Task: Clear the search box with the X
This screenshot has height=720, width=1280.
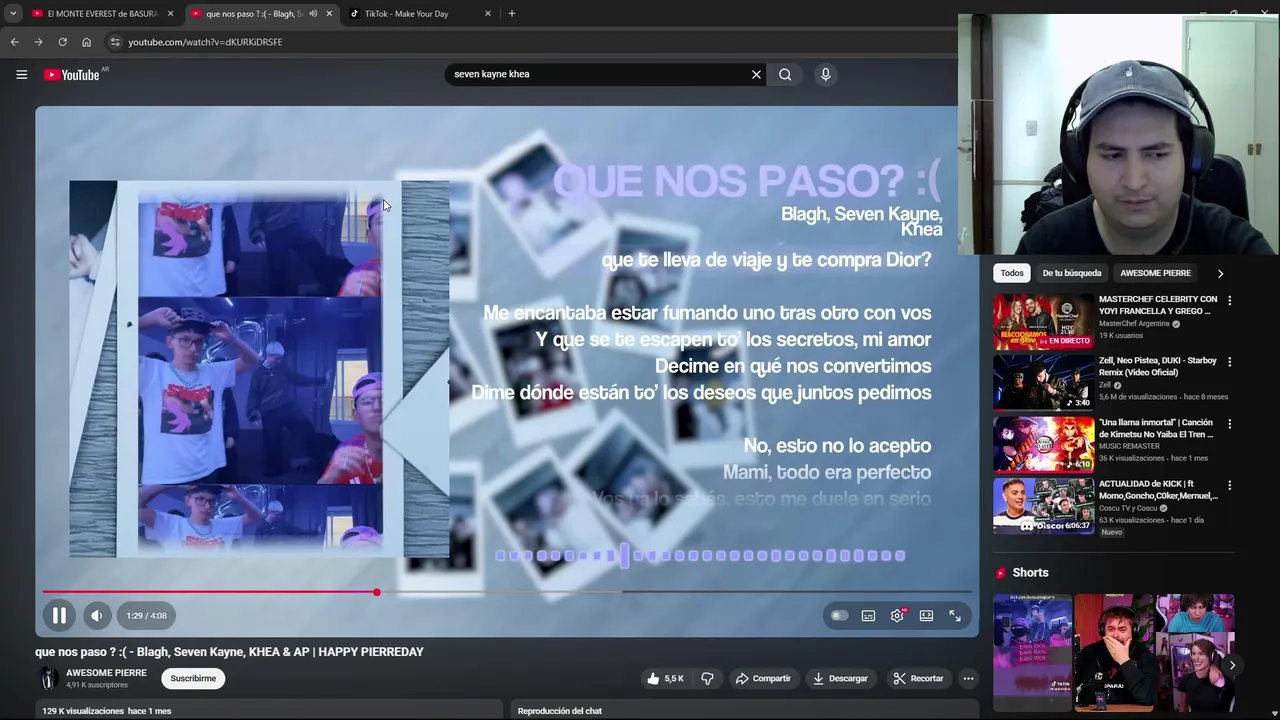Action: pos(756,74)
